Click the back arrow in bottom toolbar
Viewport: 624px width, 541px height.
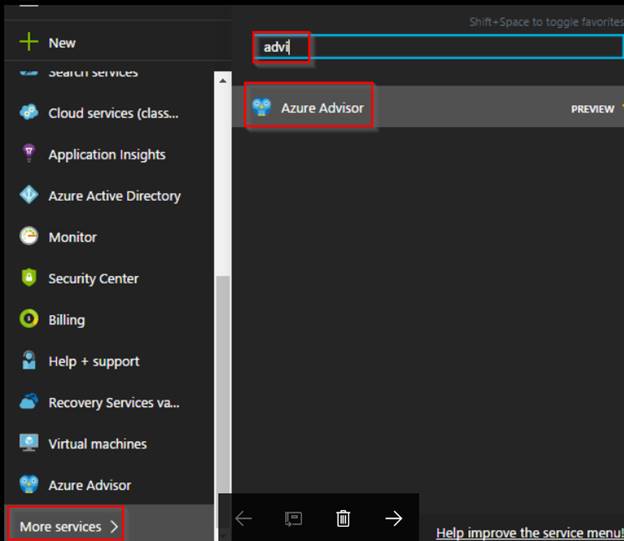click(x=243, y=518)
